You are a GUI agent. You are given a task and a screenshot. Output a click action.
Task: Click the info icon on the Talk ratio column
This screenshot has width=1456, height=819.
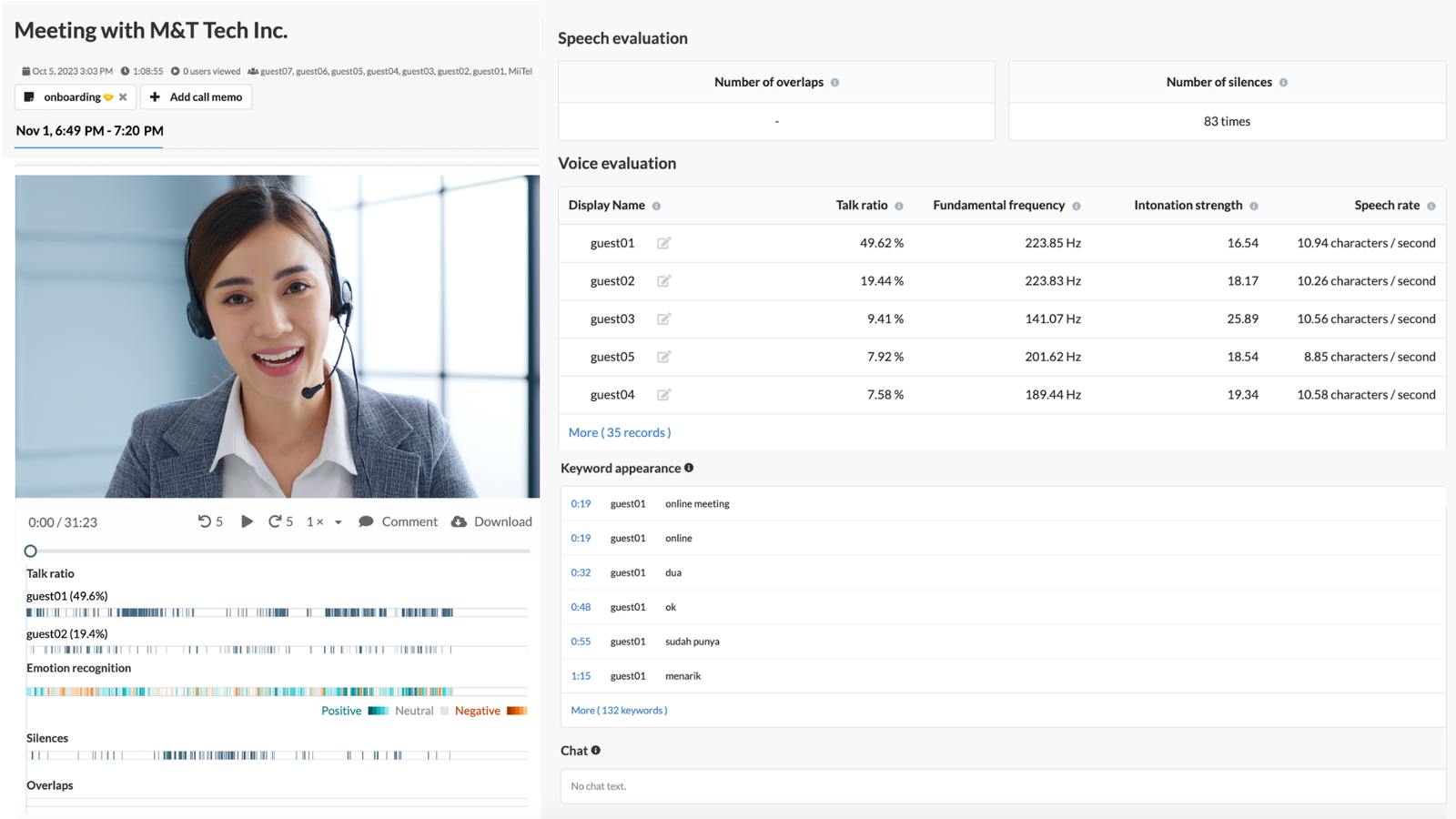(899, 205)
